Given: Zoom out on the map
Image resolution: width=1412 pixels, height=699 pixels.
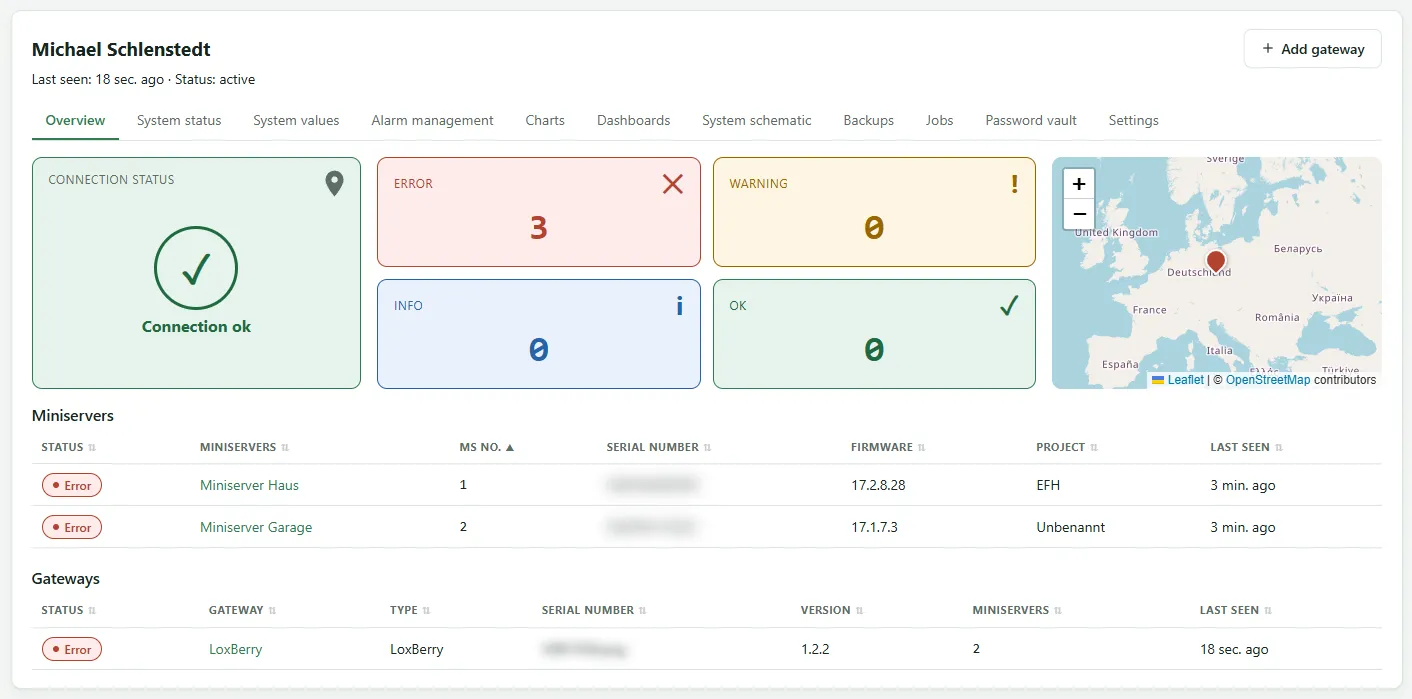Looking at the screenshot, I should click(x=1079, y=214).
